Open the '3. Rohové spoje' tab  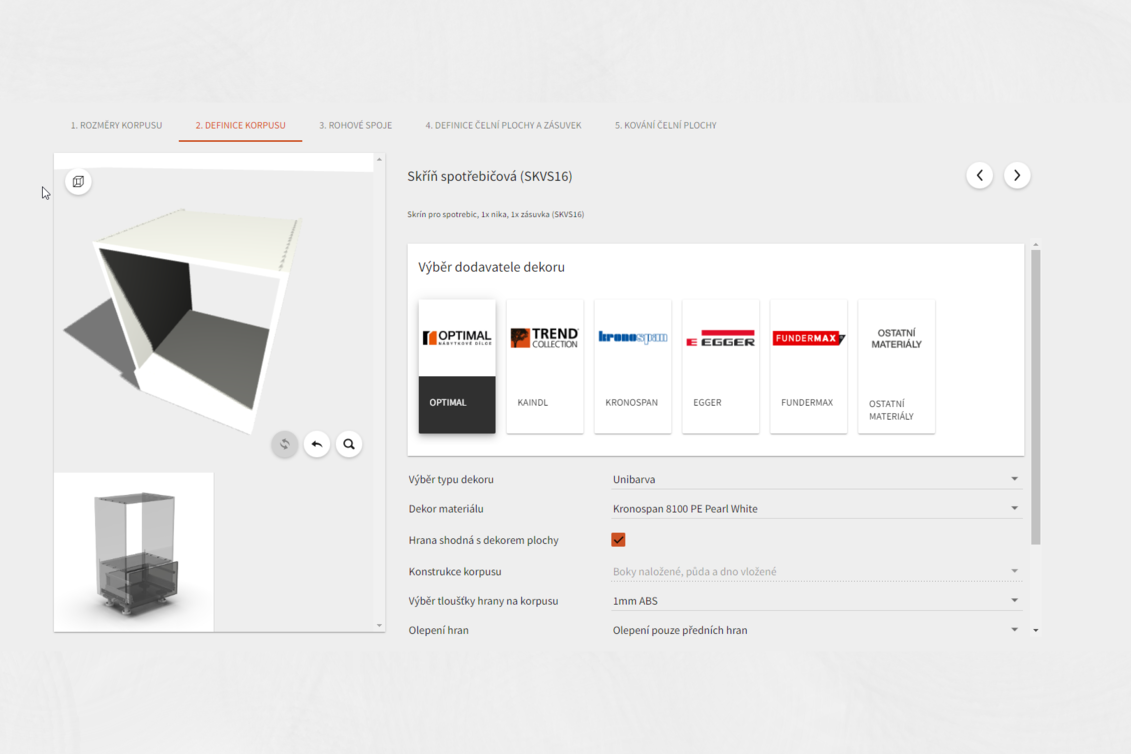coord(355,126)
